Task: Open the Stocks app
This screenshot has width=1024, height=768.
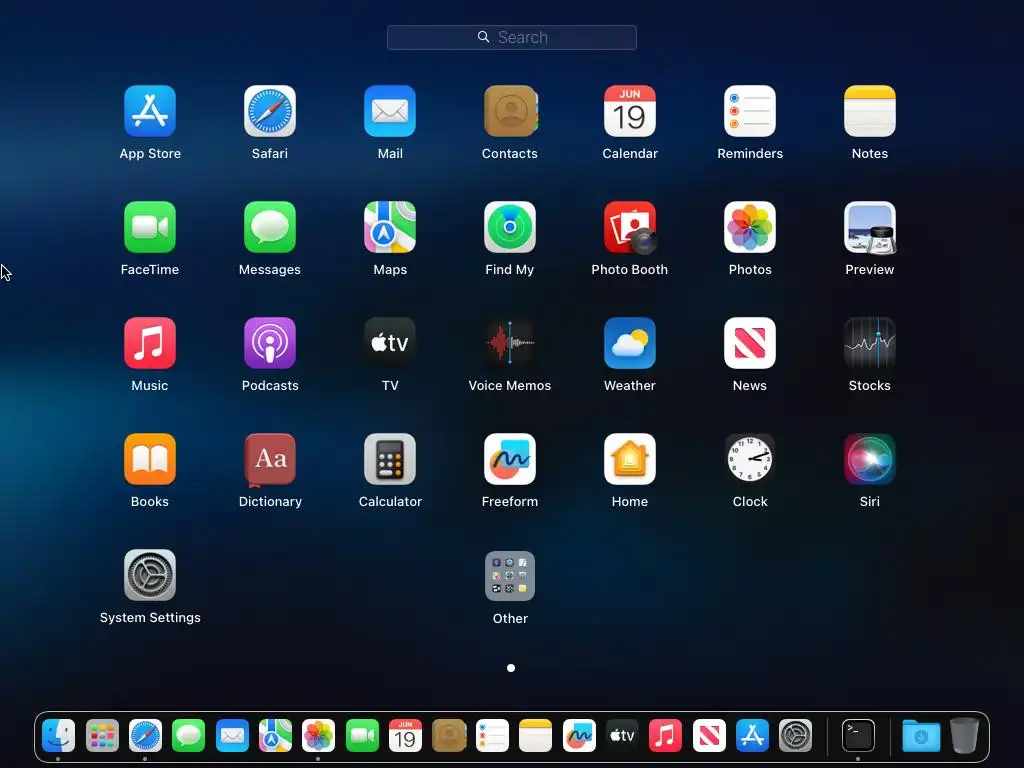Action: 870,344
